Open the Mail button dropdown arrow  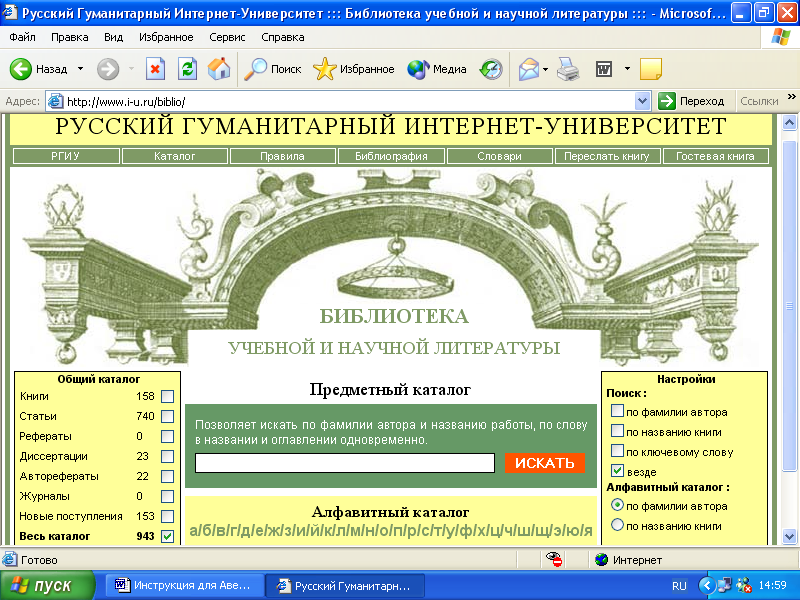pyautogui.click(x=545, y=69)
